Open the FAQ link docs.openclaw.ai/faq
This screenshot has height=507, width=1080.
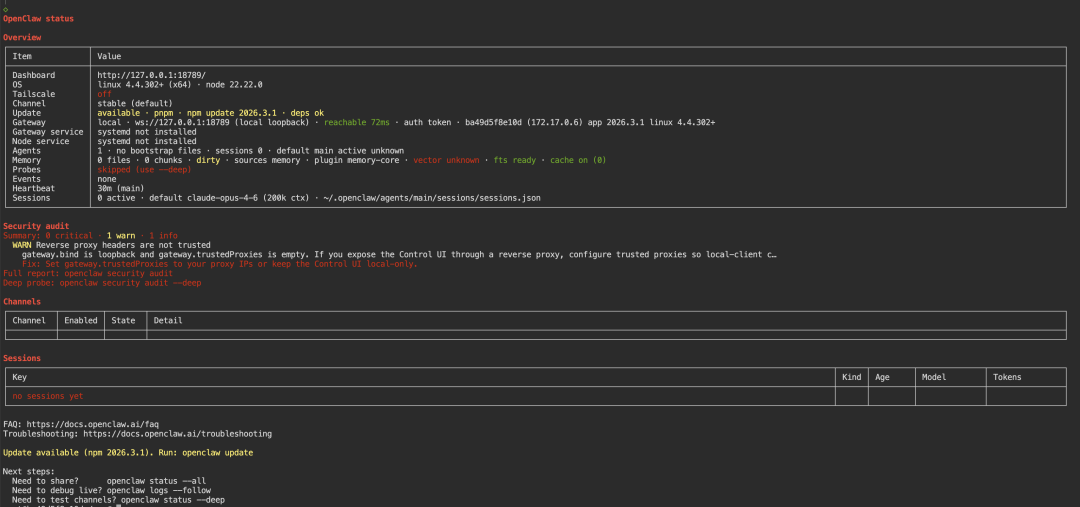click(93, 424)
